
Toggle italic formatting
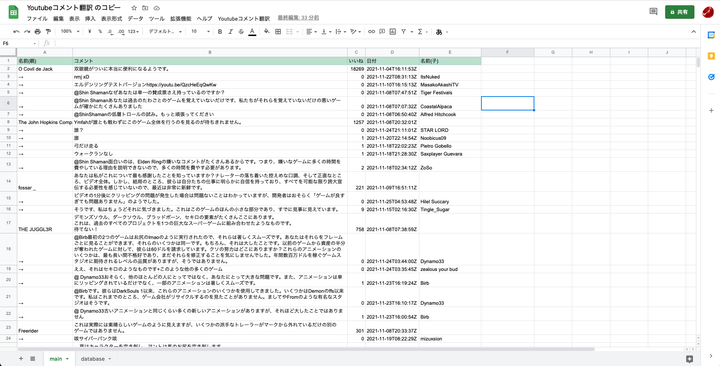point(231,32)
